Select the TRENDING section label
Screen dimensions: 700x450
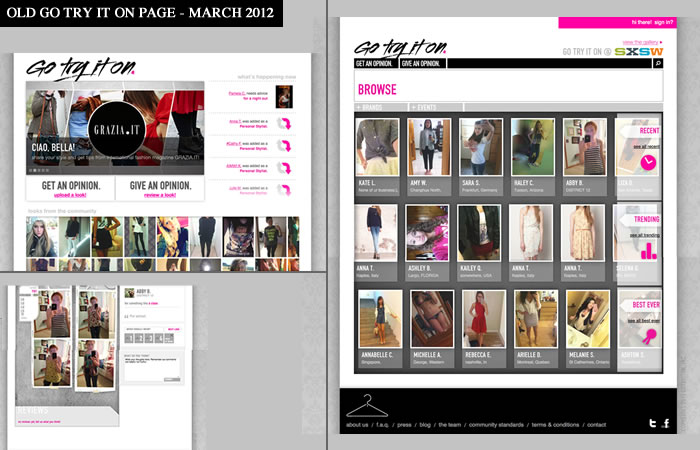[646, 219]
